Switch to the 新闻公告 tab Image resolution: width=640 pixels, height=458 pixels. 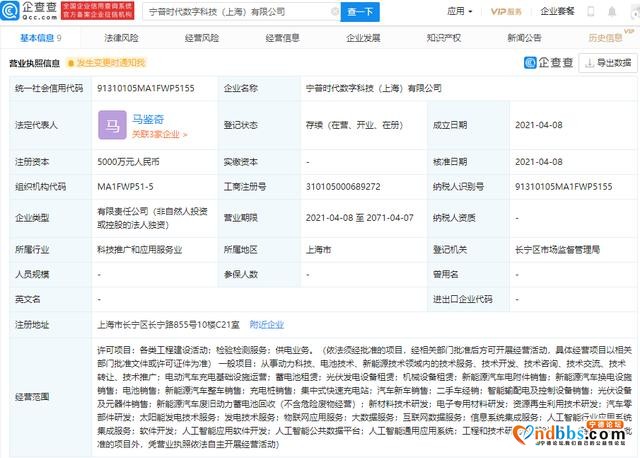pyautogui.click(x=524, y=38)
